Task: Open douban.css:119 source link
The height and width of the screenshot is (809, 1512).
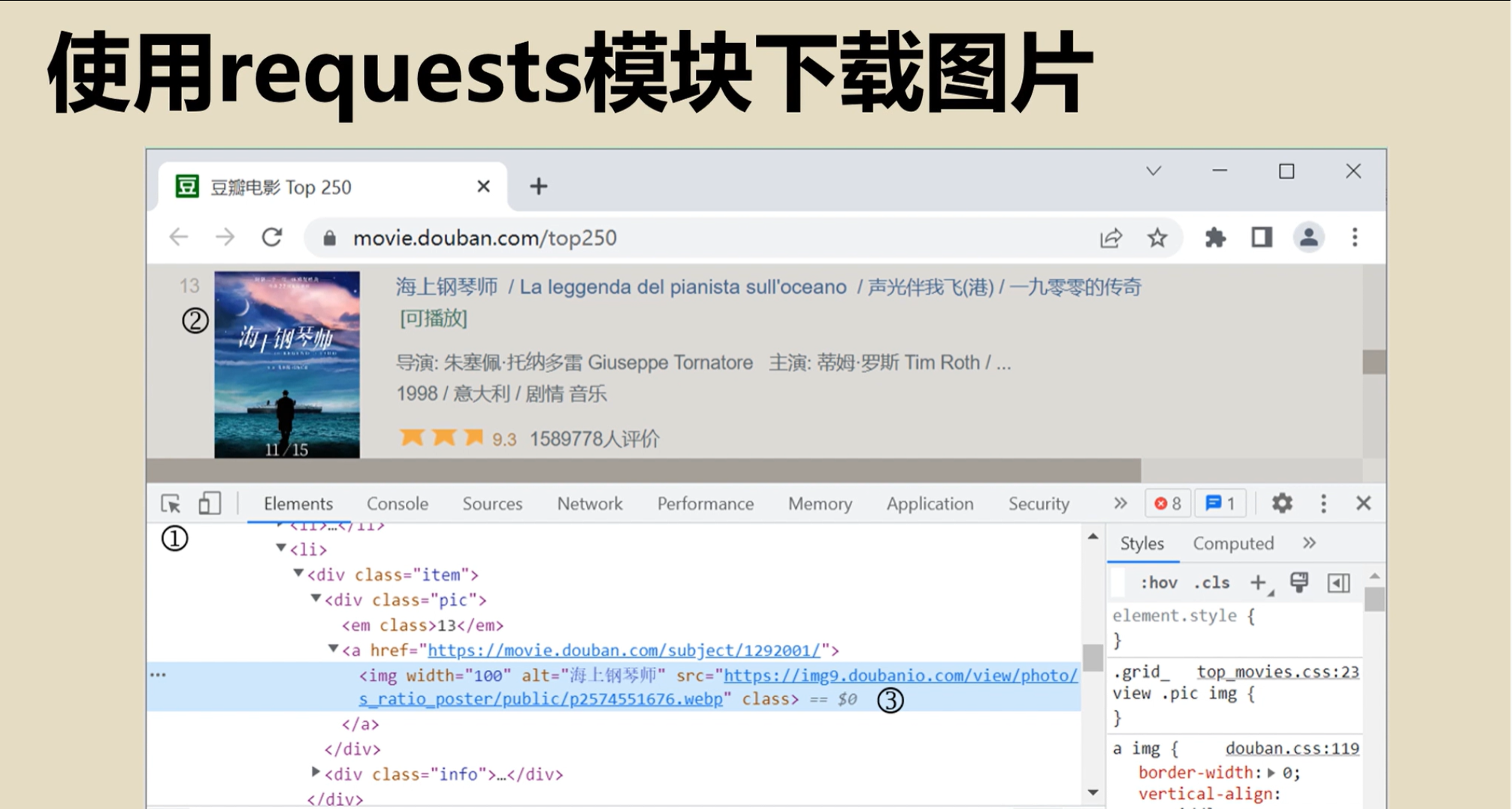Action: coord(1292,748)
